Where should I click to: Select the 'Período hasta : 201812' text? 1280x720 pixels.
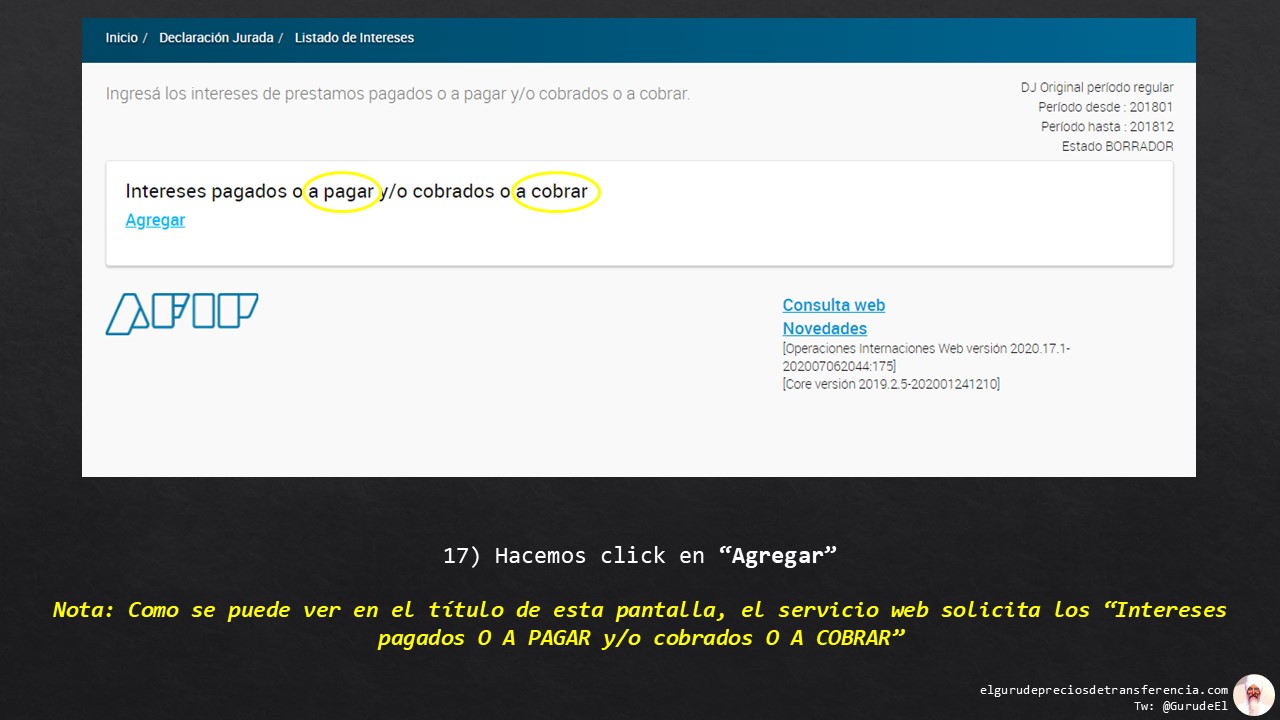click(1107, 126)
